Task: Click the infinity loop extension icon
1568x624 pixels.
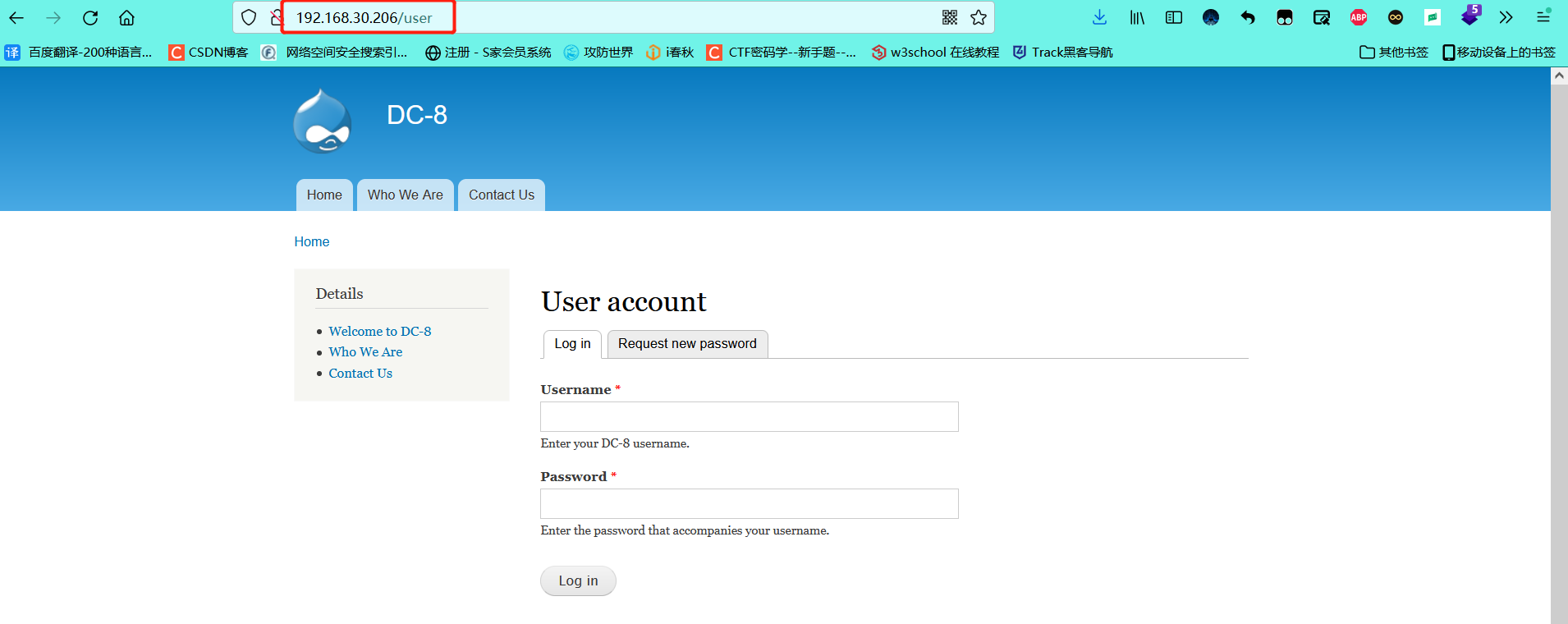Action: [x=1396, y=17]
